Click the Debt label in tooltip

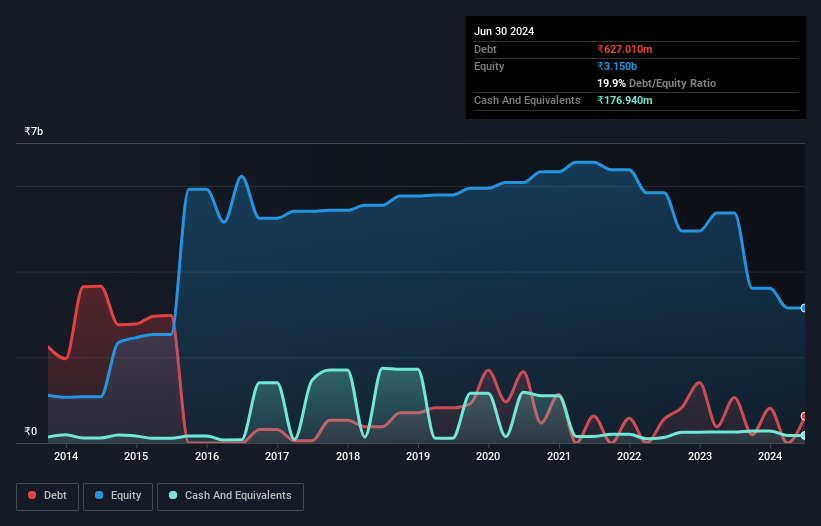coord(485,49)
